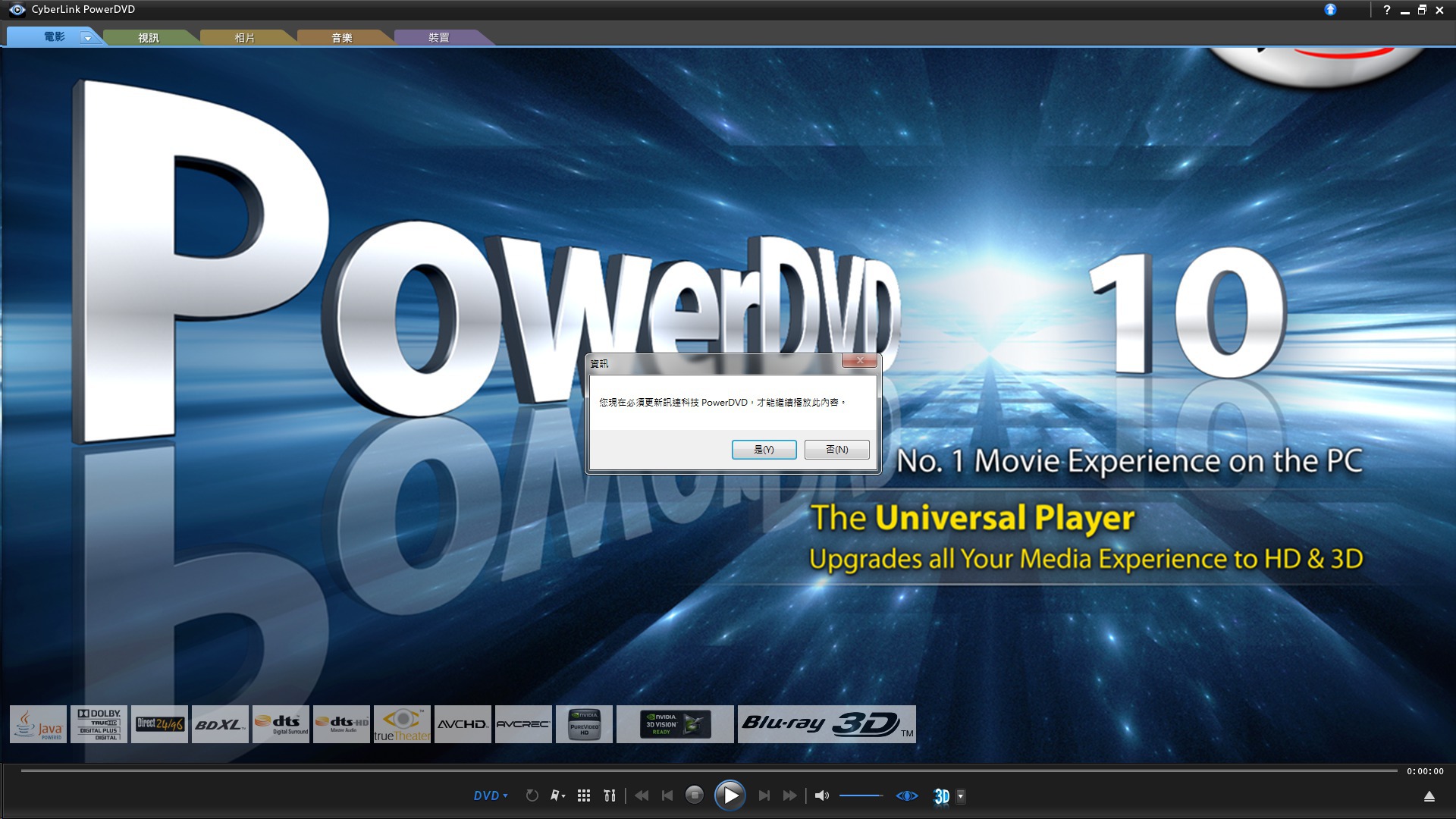The image size is (1456, 819).
Task: Open the bookmark flag menu
Action: [x=557, y=795]
